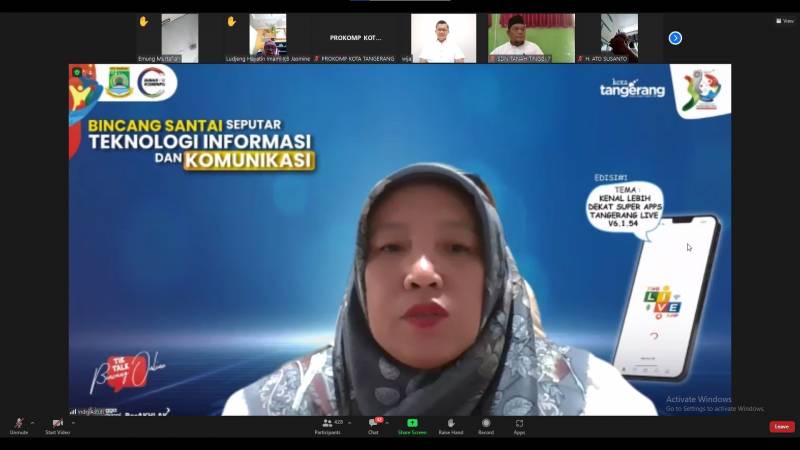The width and height of the screenshot is (800, 450).
Task: Click the green Share Screen icon
Action: (412, 425)
